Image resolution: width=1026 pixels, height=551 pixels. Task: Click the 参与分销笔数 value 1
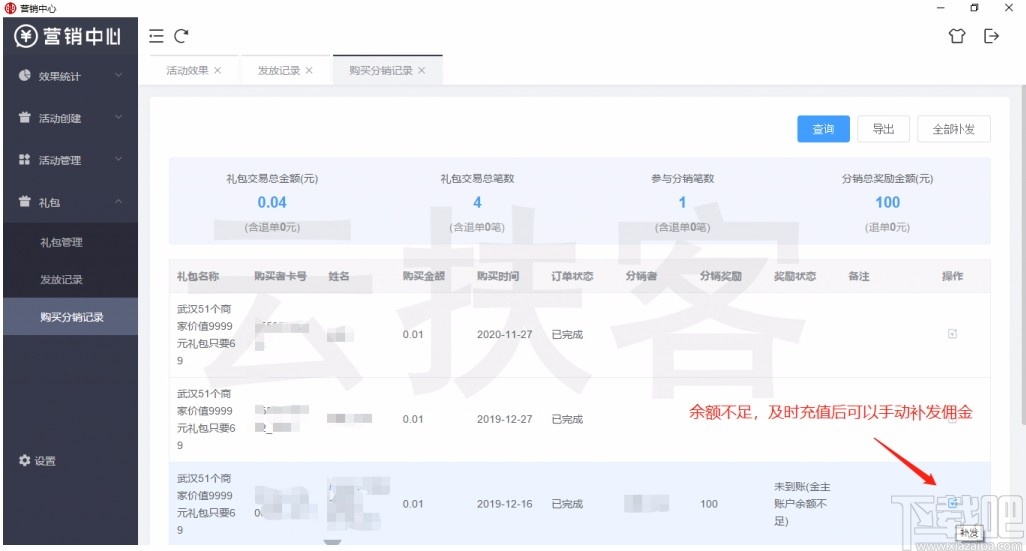coord(682,203)
